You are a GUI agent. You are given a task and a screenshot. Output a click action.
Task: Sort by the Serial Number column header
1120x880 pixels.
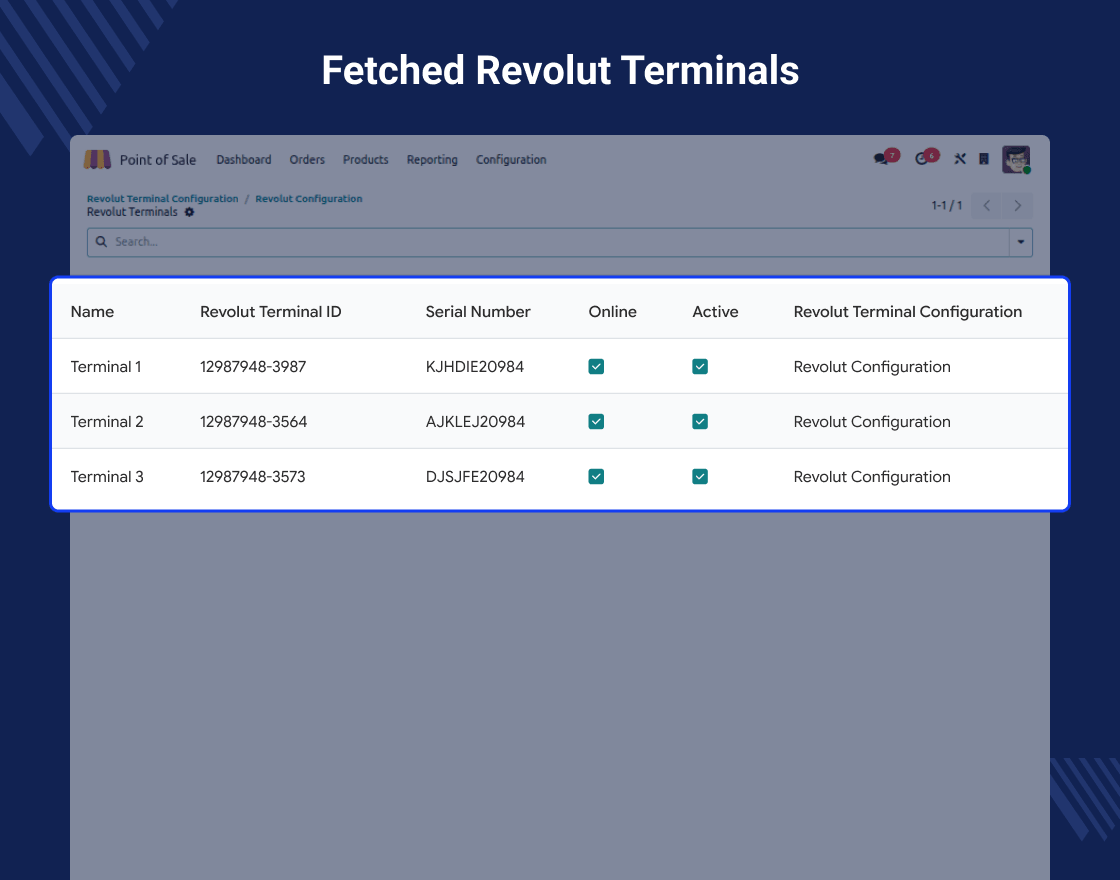click(478, 311)
